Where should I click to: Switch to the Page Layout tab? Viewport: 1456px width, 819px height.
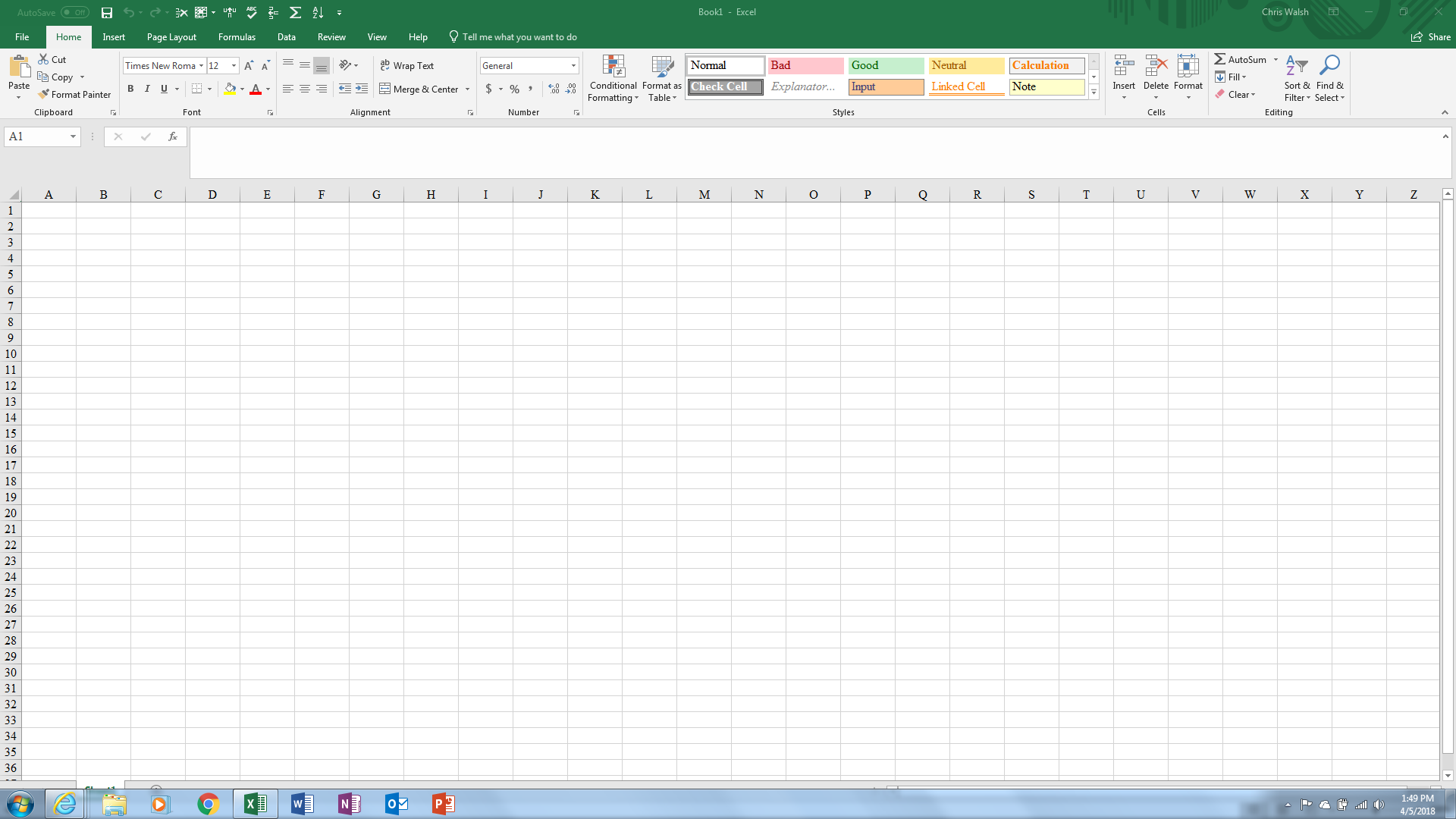pos(171,37)
